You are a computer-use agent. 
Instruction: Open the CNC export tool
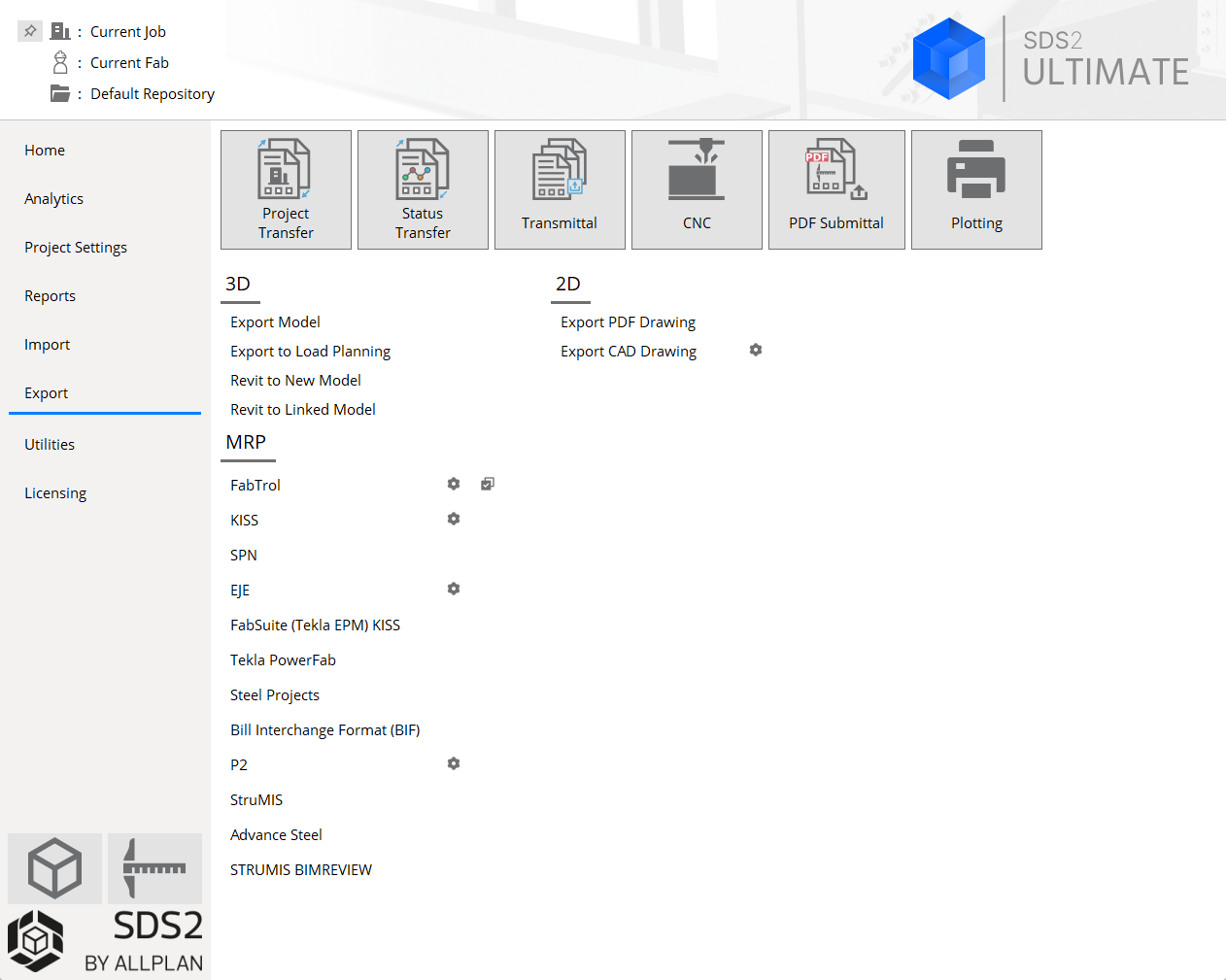(x=697, y=189)
